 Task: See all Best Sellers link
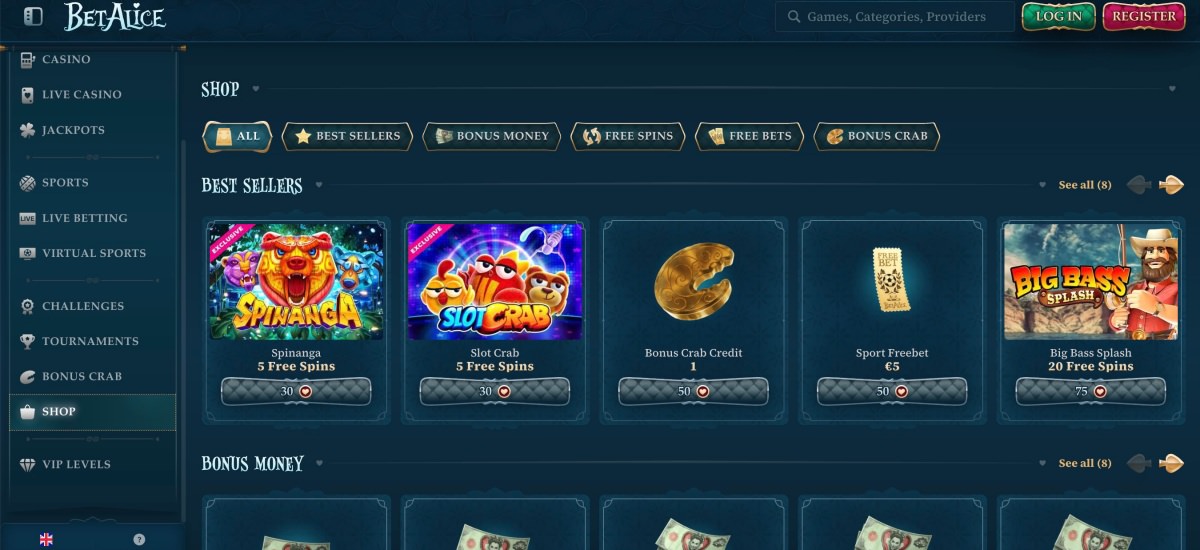pos(1085,185)
